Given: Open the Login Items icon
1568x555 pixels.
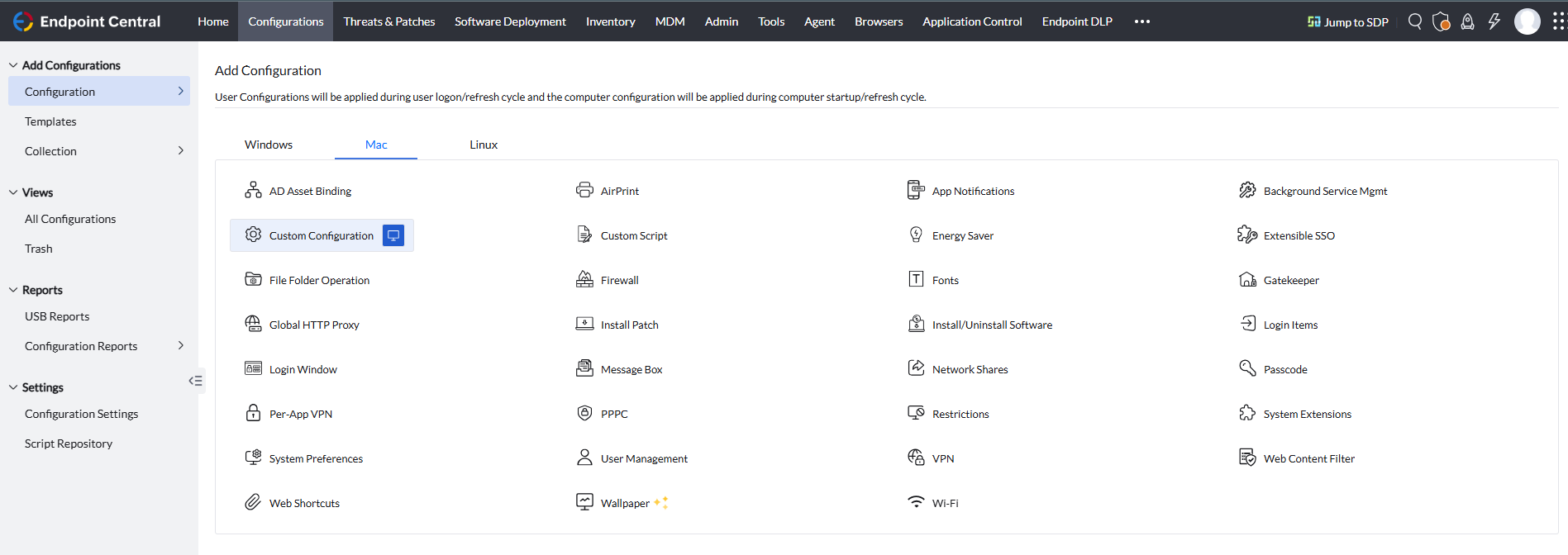Looking at the screenshot, I should pyautogui.click(x=1247, y=324).
